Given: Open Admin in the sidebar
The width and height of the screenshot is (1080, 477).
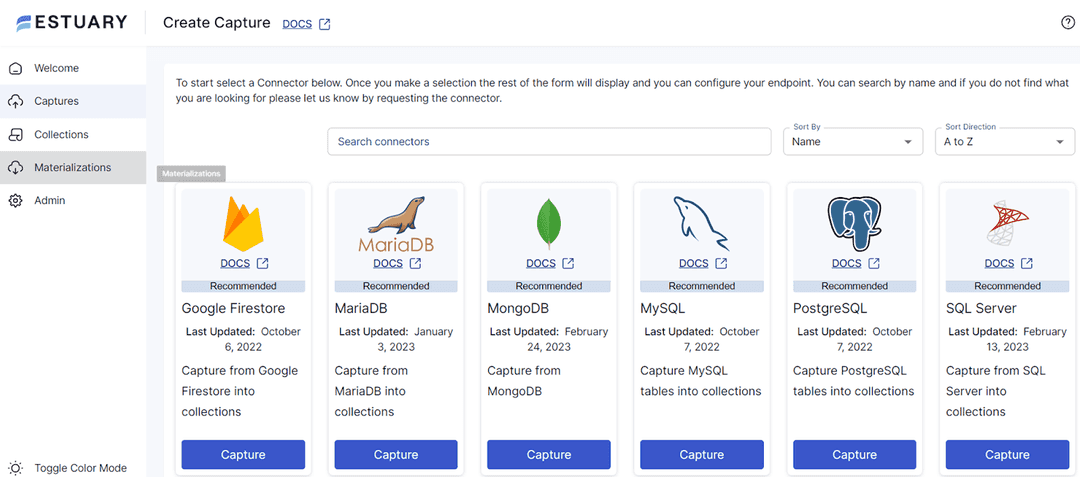Looking at the screenshot, I should [x=73, y=200].
